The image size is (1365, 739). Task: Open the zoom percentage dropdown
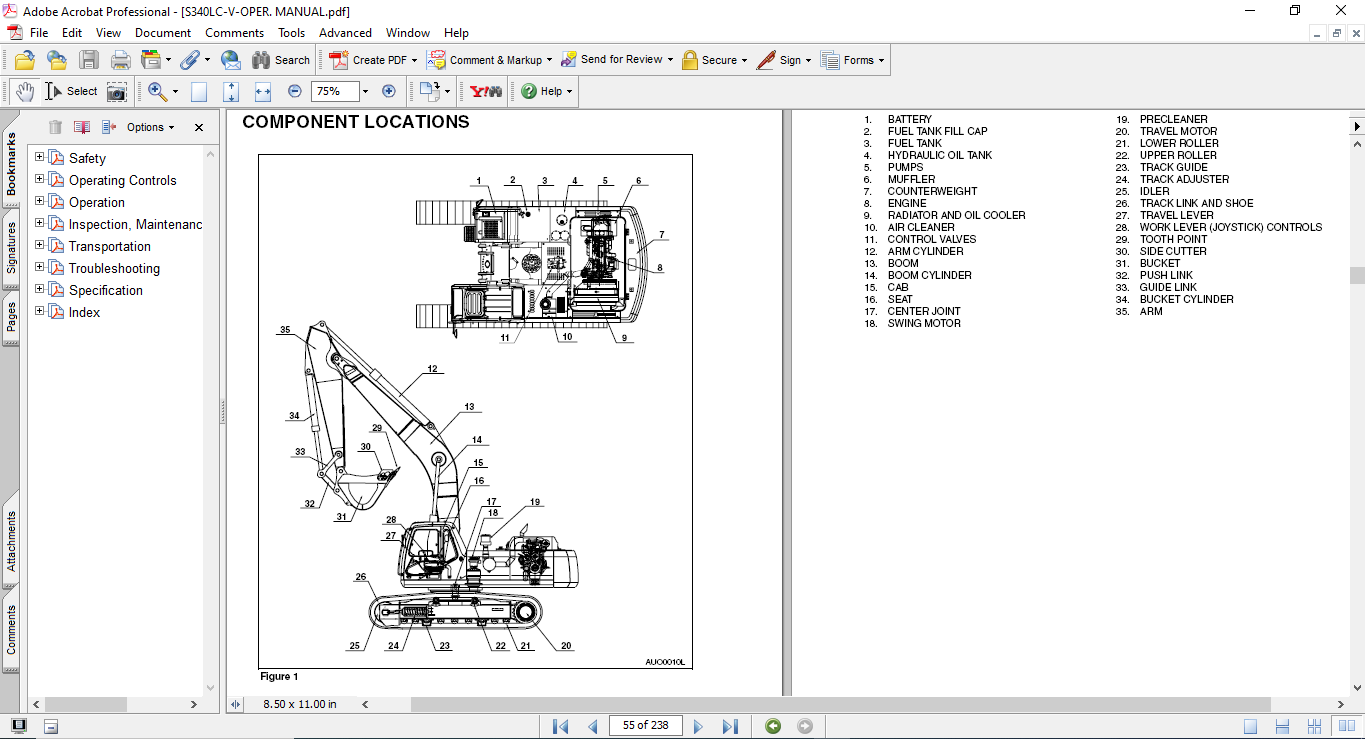pos(365,91)
